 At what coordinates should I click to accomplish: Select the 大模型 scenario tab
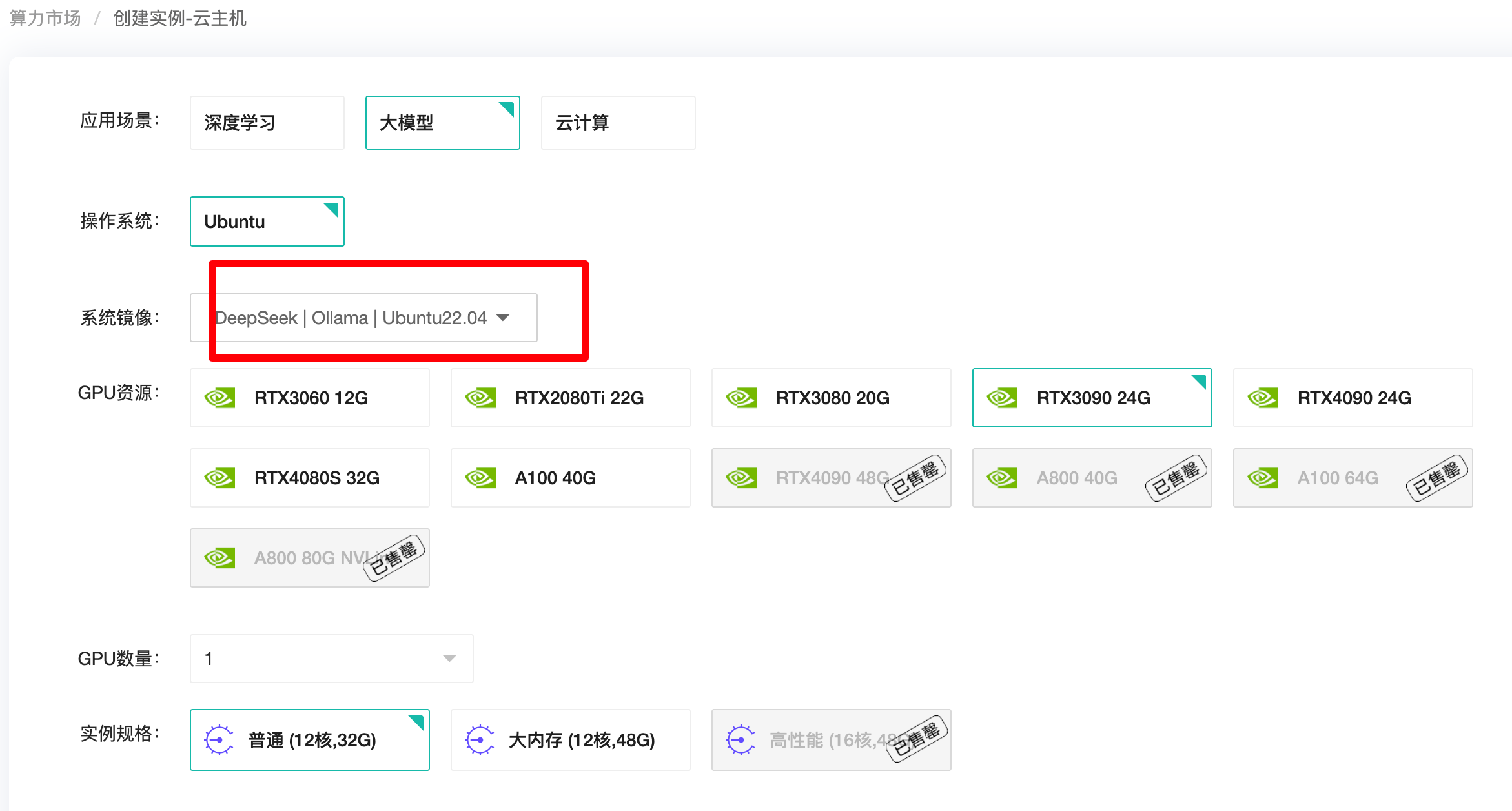(442, 123)
